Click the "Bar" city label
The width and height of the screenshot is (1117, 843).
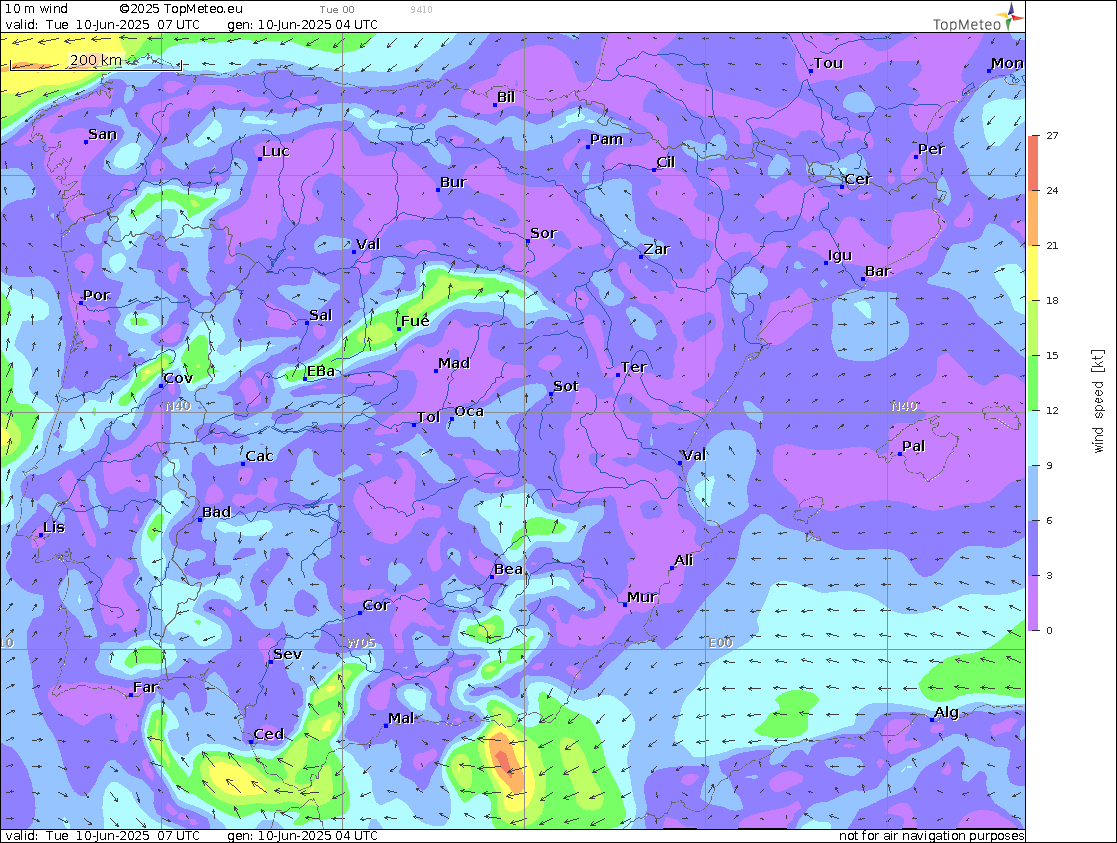(x=877, y=271)
